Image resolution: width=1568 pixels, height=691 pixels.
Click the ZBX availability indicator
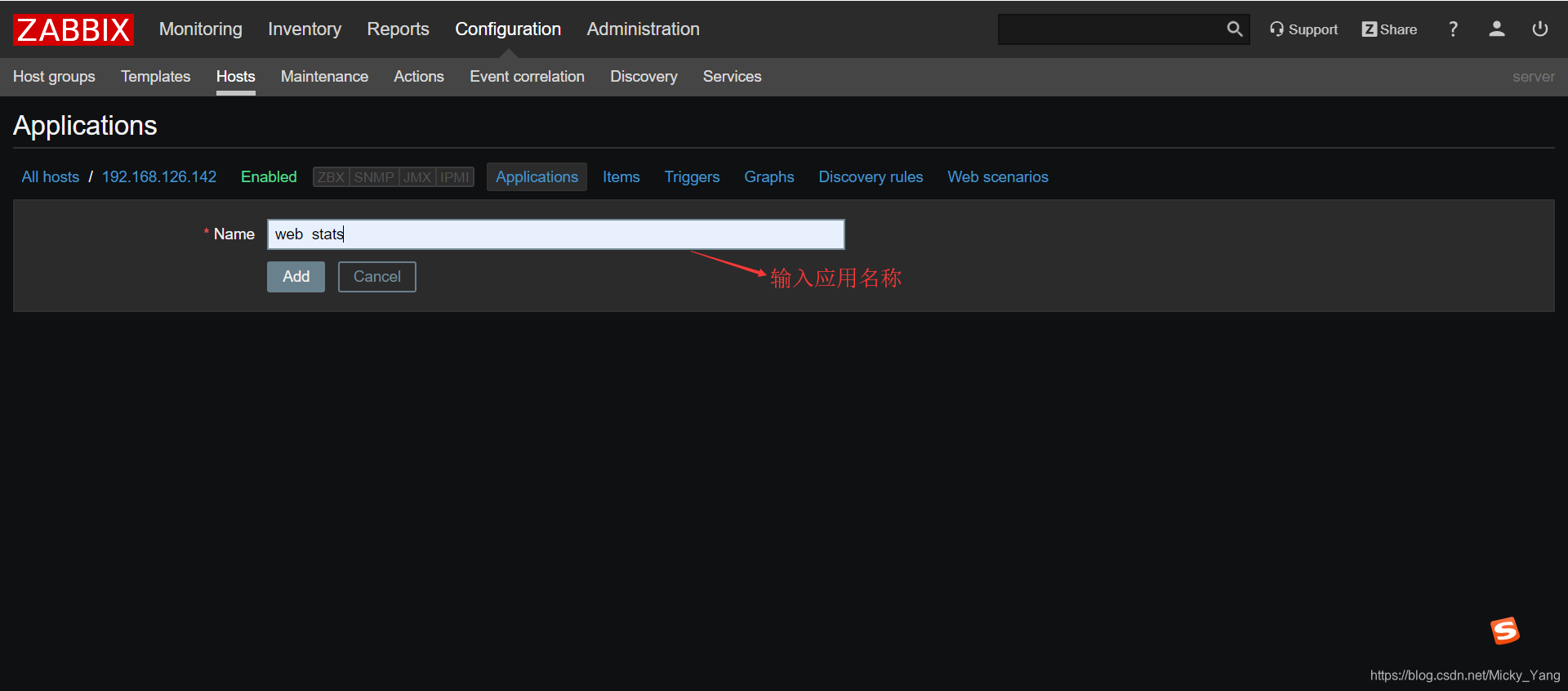click(331, 177)
